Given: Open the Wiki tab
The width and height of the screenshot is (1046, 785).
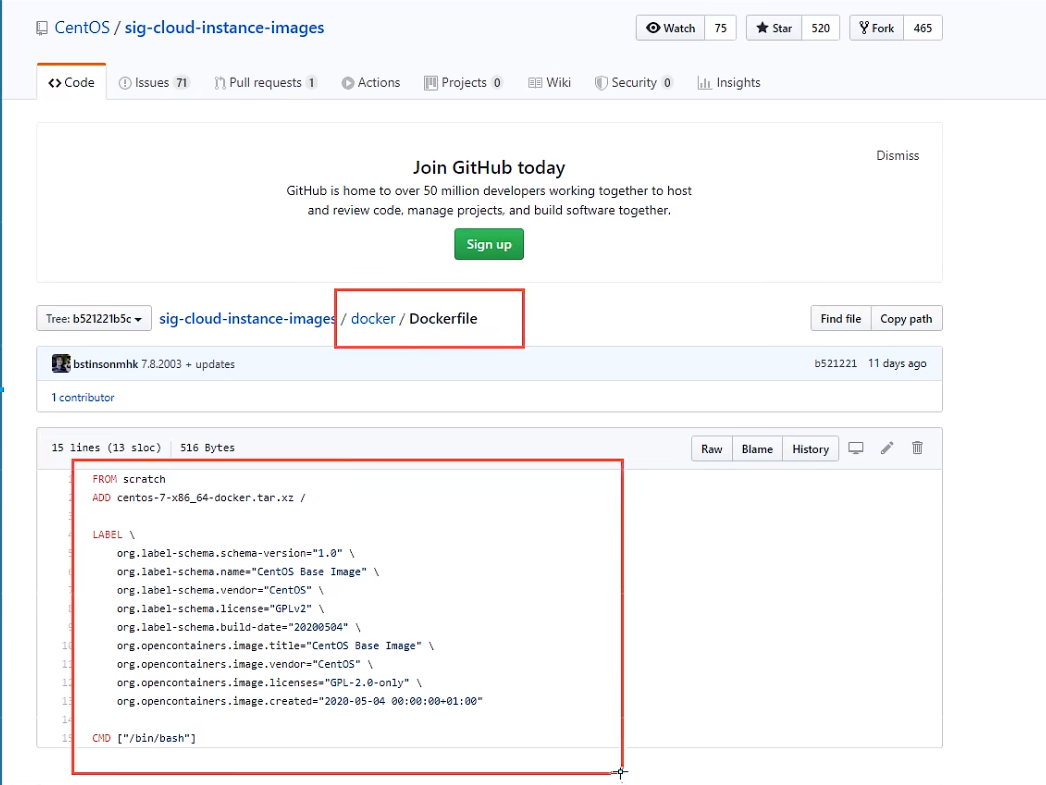Looking at the screenshot, I should 550,83.
